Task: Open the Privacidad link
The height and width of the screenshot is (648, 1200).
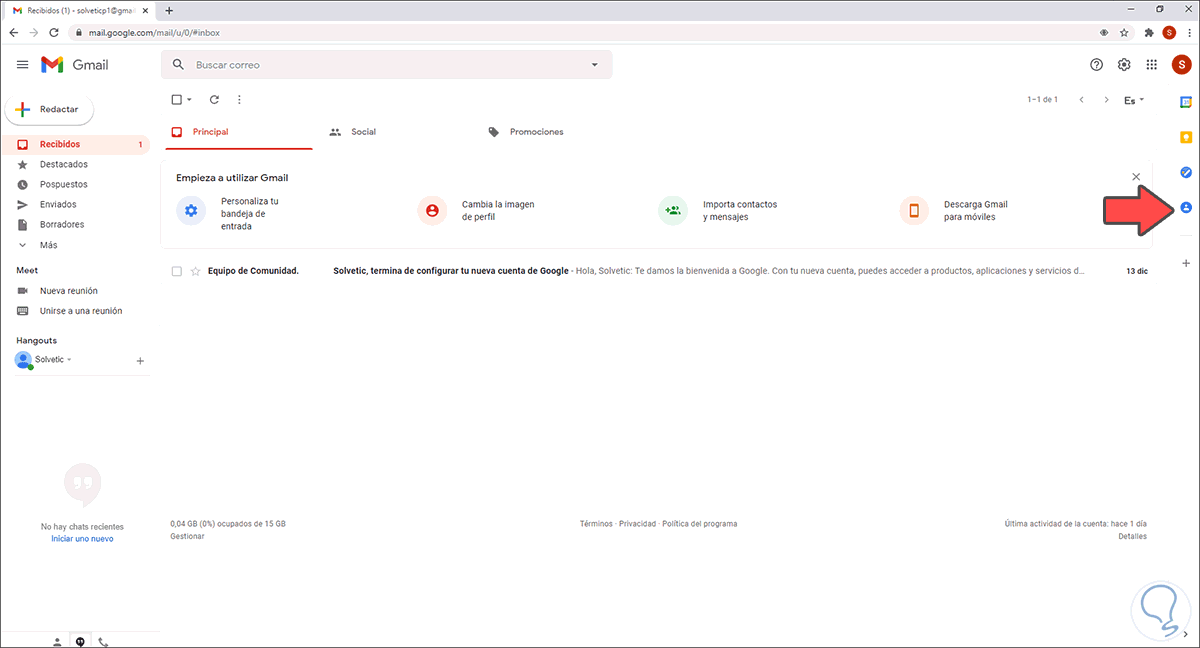Action: click(x=638, y=524)
